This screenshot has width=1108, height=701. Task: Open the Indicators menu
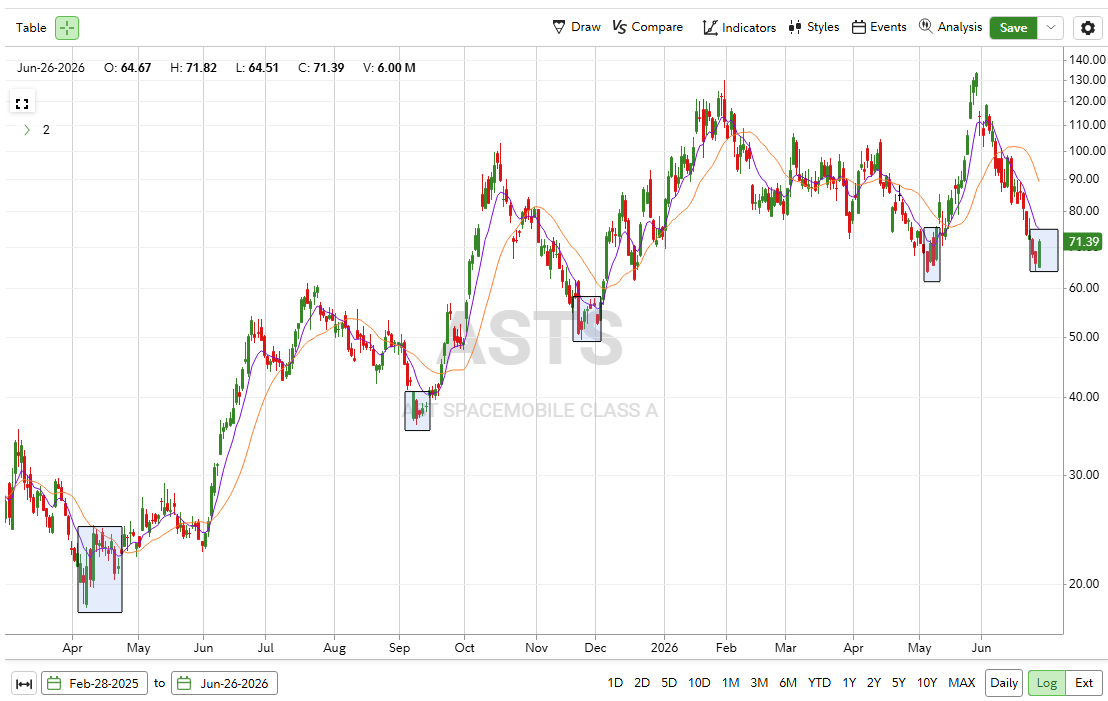739,27
